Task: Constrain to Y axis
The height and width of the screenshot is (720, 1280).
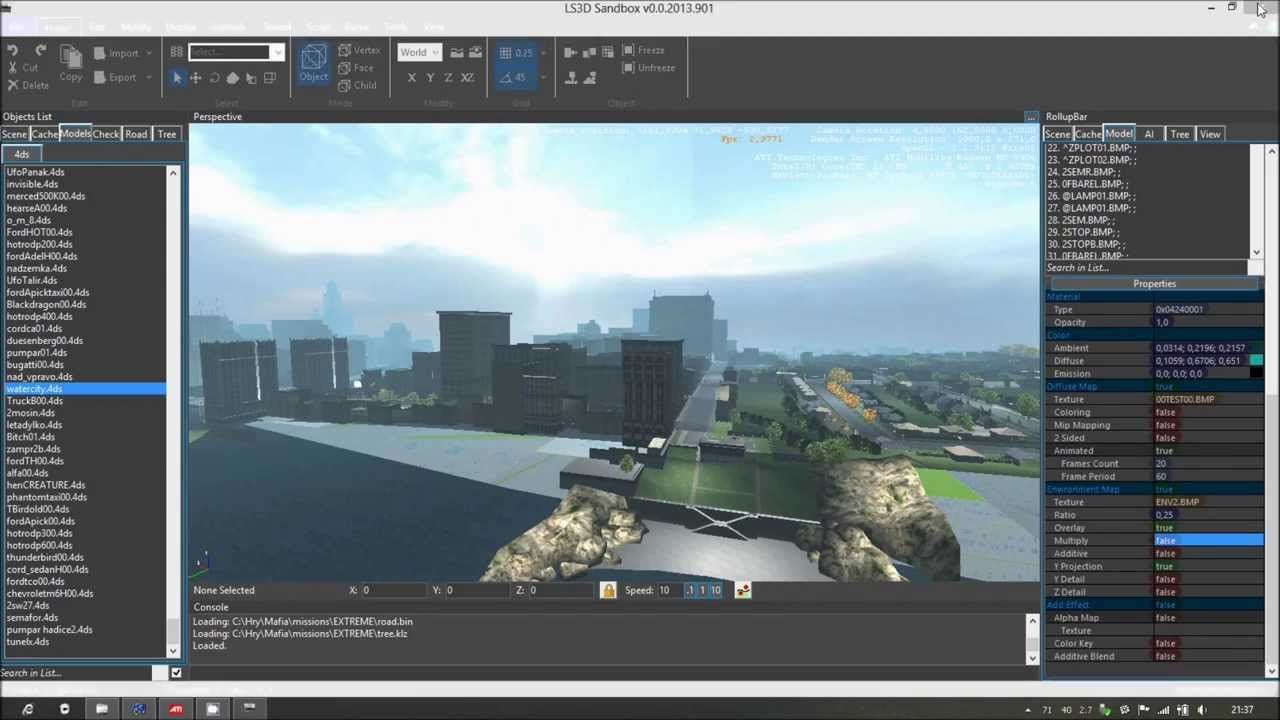Action: [x=430, y=77]
